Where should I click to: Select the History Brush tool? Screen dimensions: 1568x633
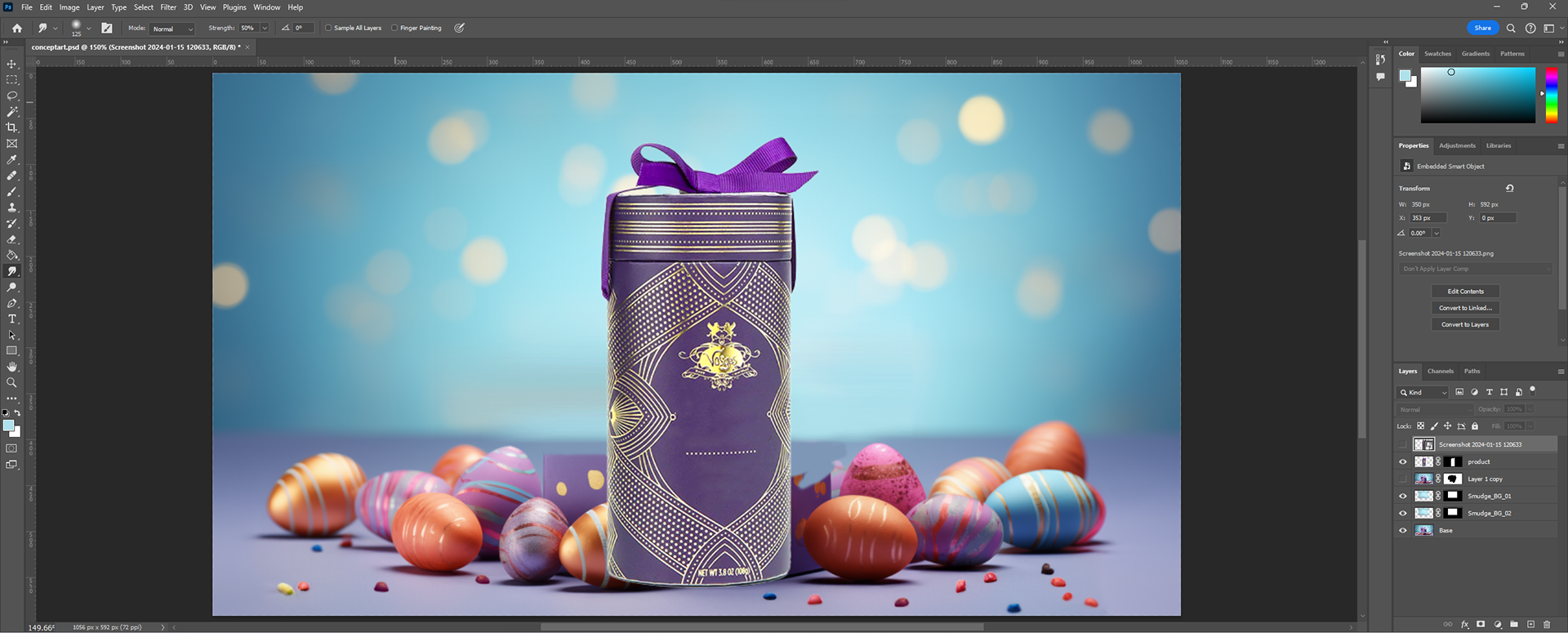[11, 224]
